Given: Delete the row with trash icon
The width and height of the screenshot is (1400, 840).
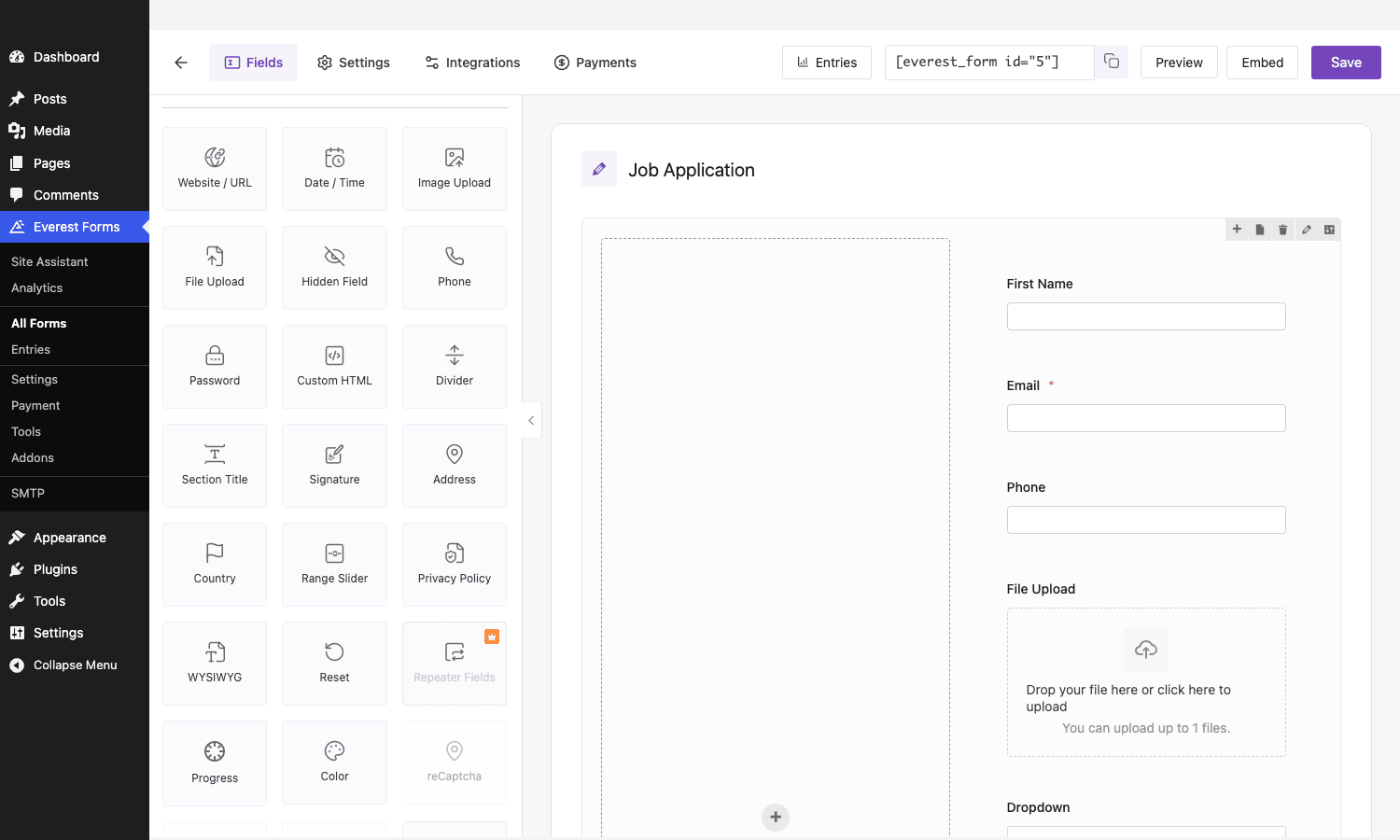Looking at the screenshot, I should 1283,230.
